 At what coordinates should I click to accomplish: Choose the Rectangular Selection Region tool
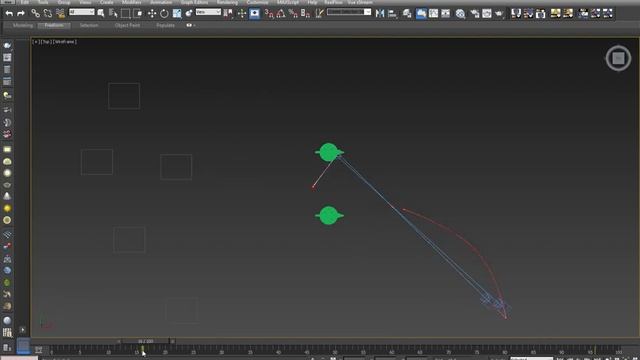pyautogui.click(x=125, y=14)
